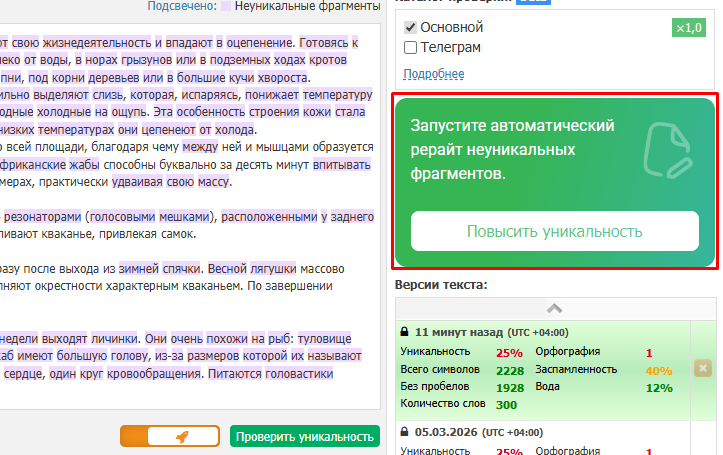Click the rocket icon in the orange switch
Screen dimensions: 723x455
(x=182, y=436)
